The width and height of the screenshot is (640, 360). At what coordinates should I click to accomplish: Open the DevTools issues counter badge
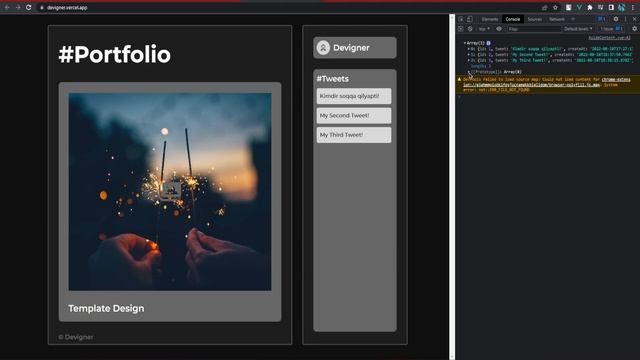(x=601, y=19)
